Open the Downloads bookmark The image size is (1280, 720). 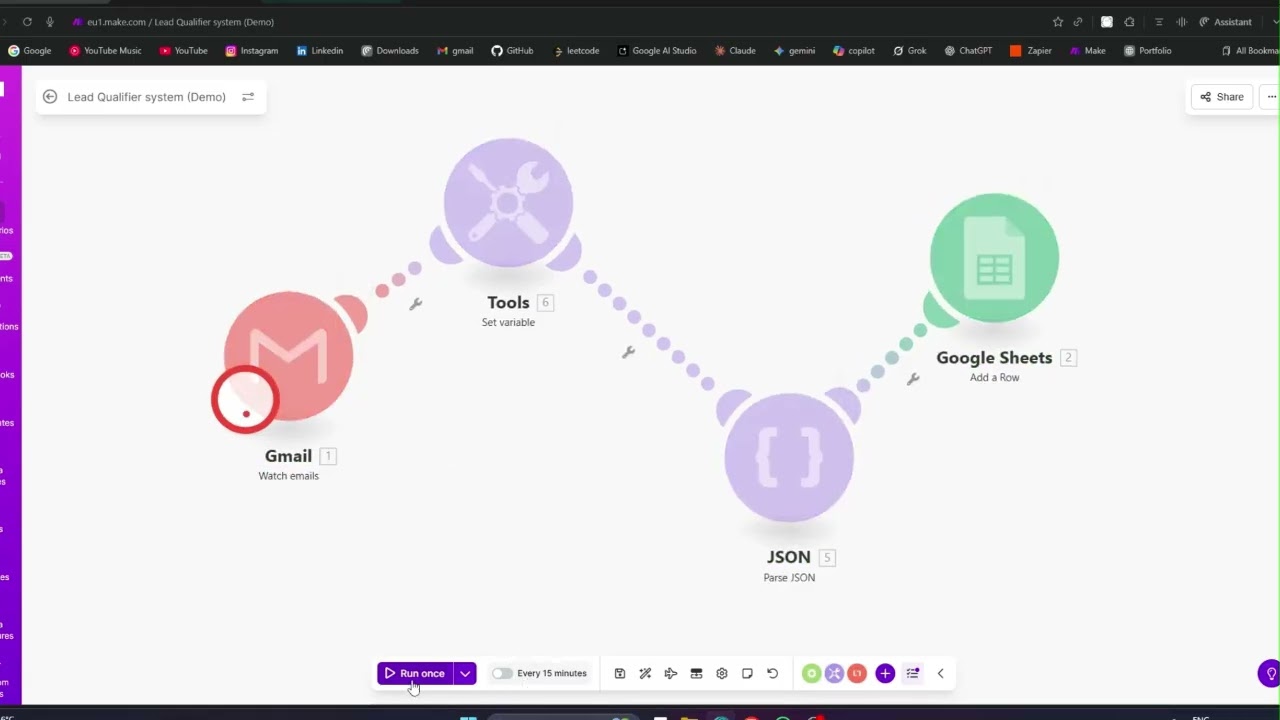click(390, 51)
